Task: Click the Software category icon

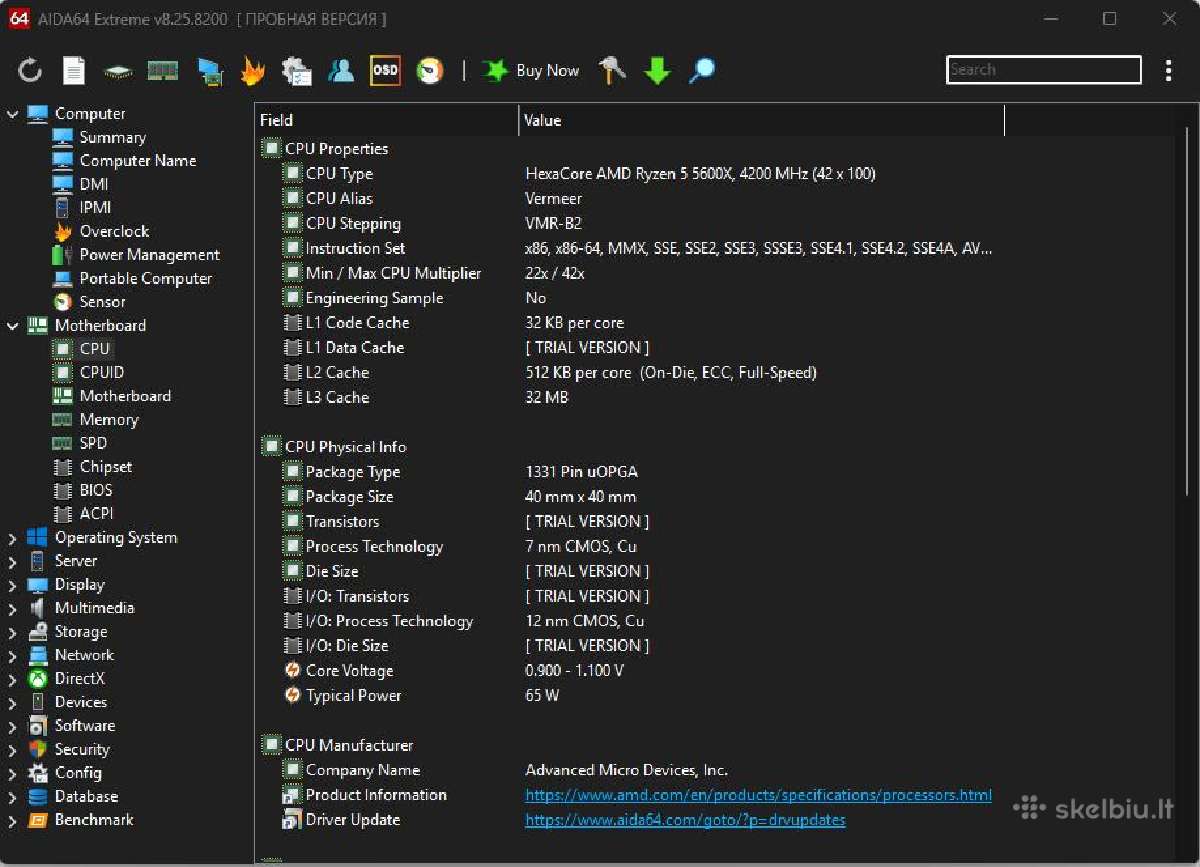Action: click(38, 726)
